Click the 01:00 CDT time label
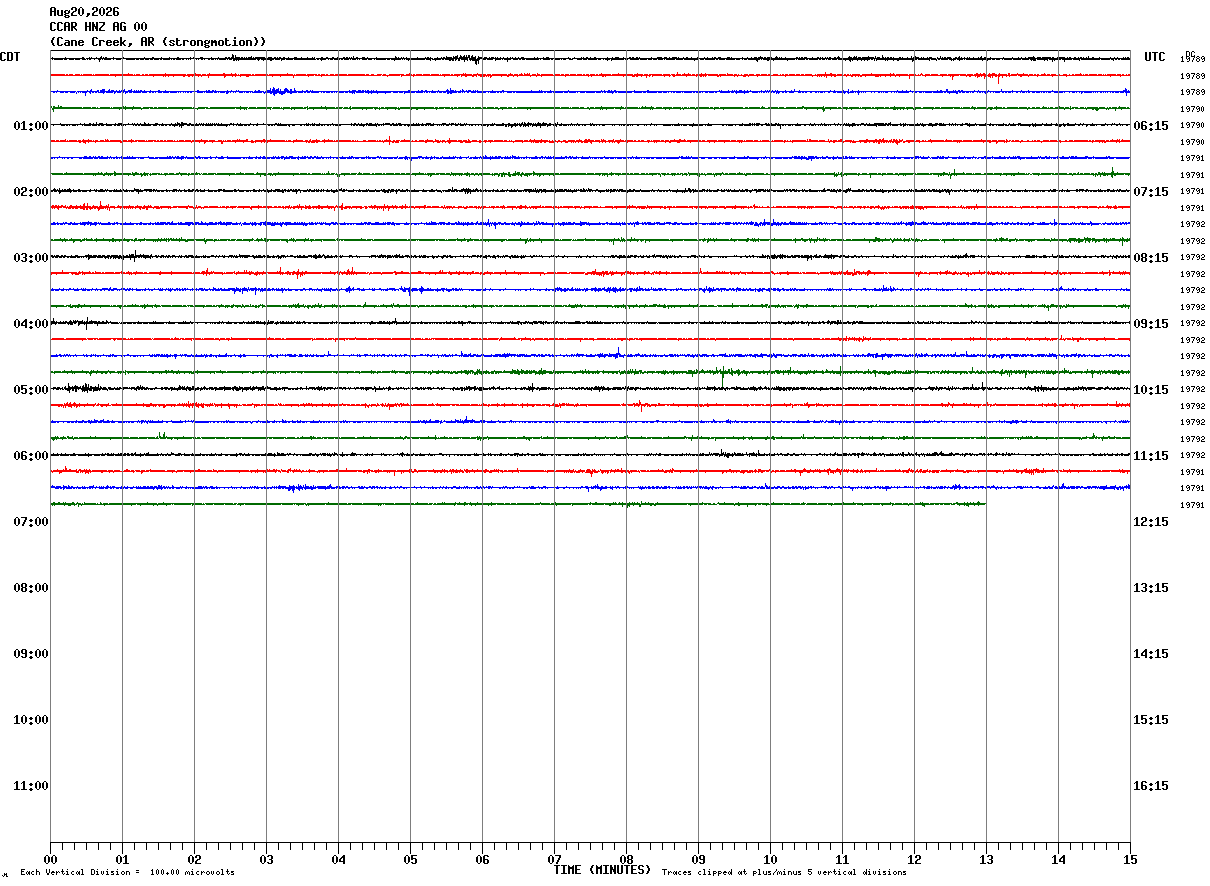Viewport: 1210px width, 886px height. (x=31, y=126)
